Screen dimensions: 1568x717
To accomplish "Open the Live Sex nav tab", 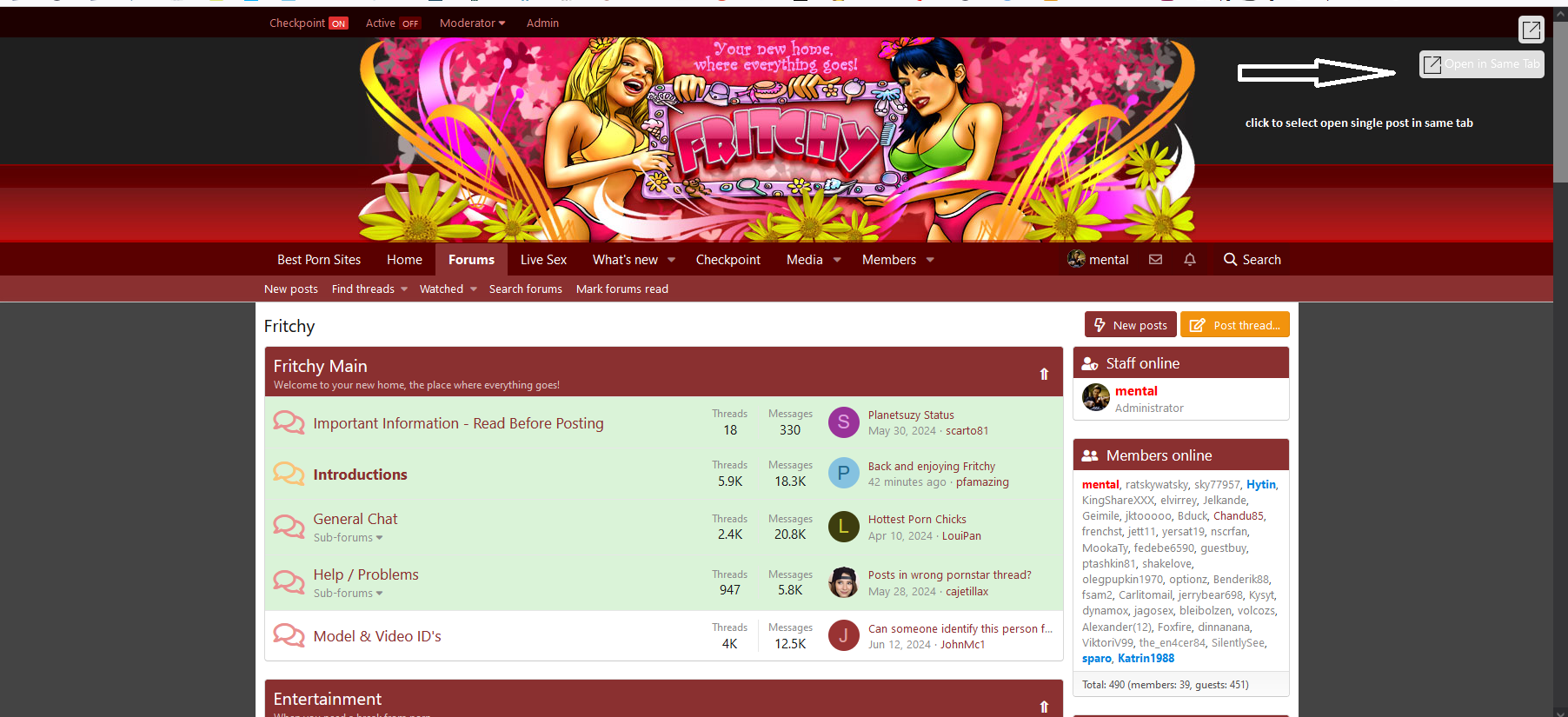I will (x=543, y=260).
